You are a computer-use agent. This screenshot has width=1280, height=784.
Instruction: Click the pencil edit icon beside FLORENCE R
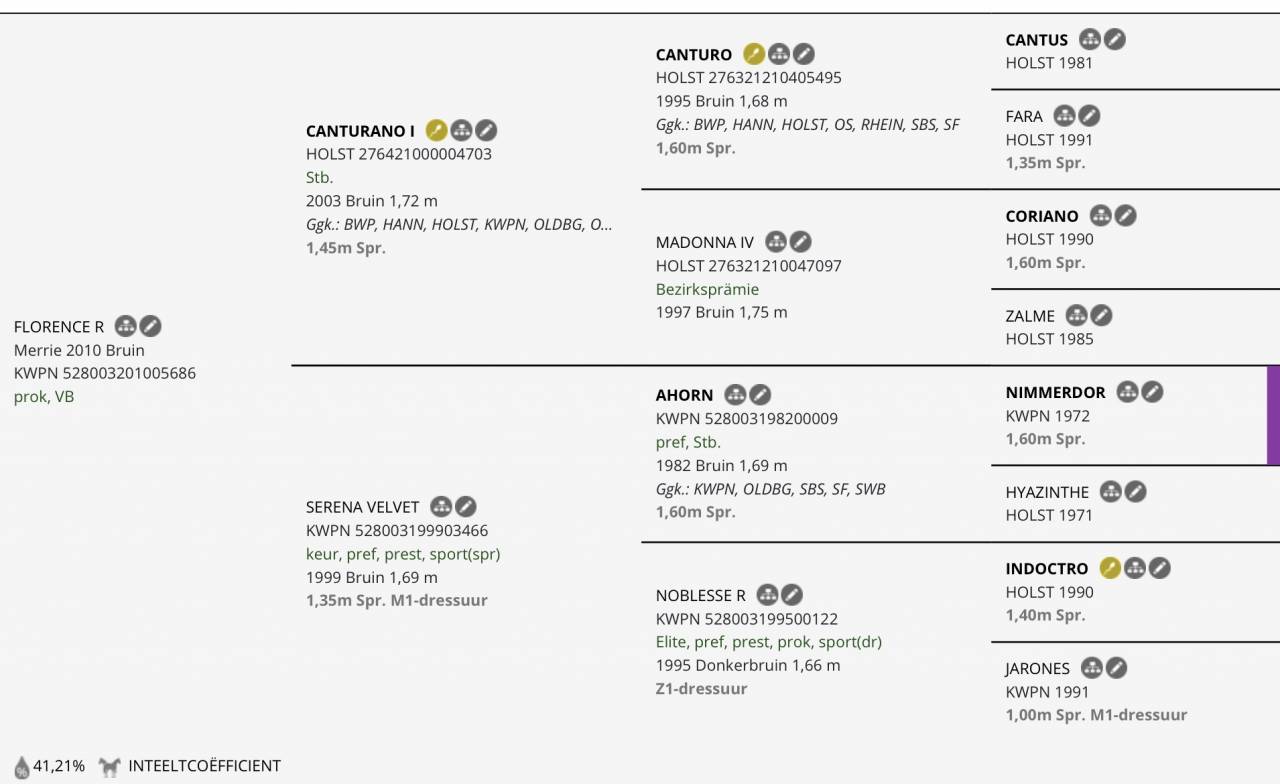click(150, 326)
